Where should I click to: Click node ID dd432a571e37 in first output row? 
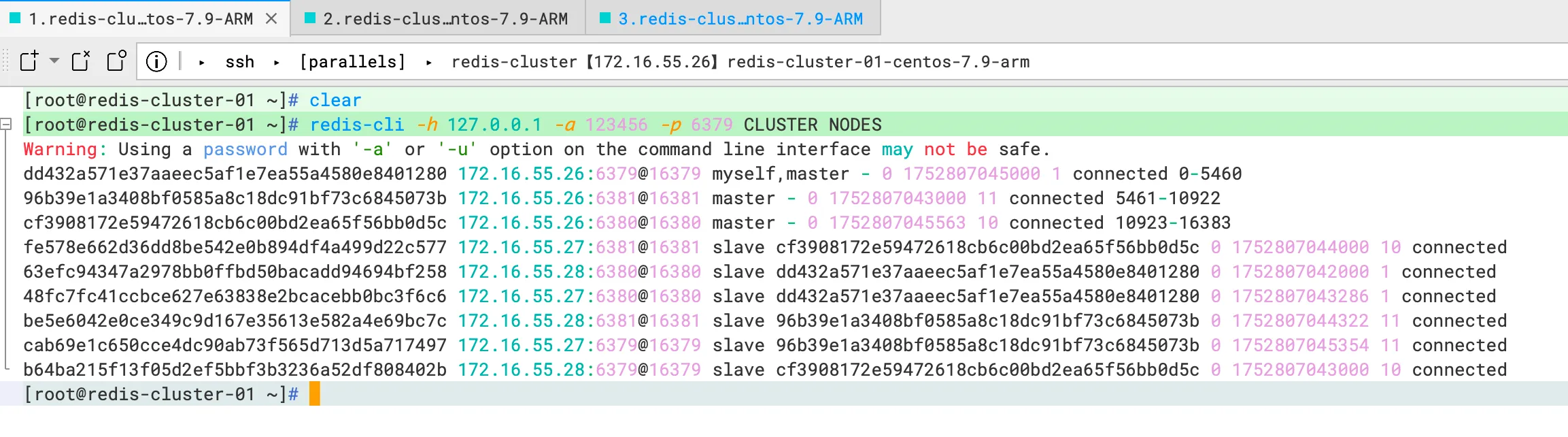[235, 174]
